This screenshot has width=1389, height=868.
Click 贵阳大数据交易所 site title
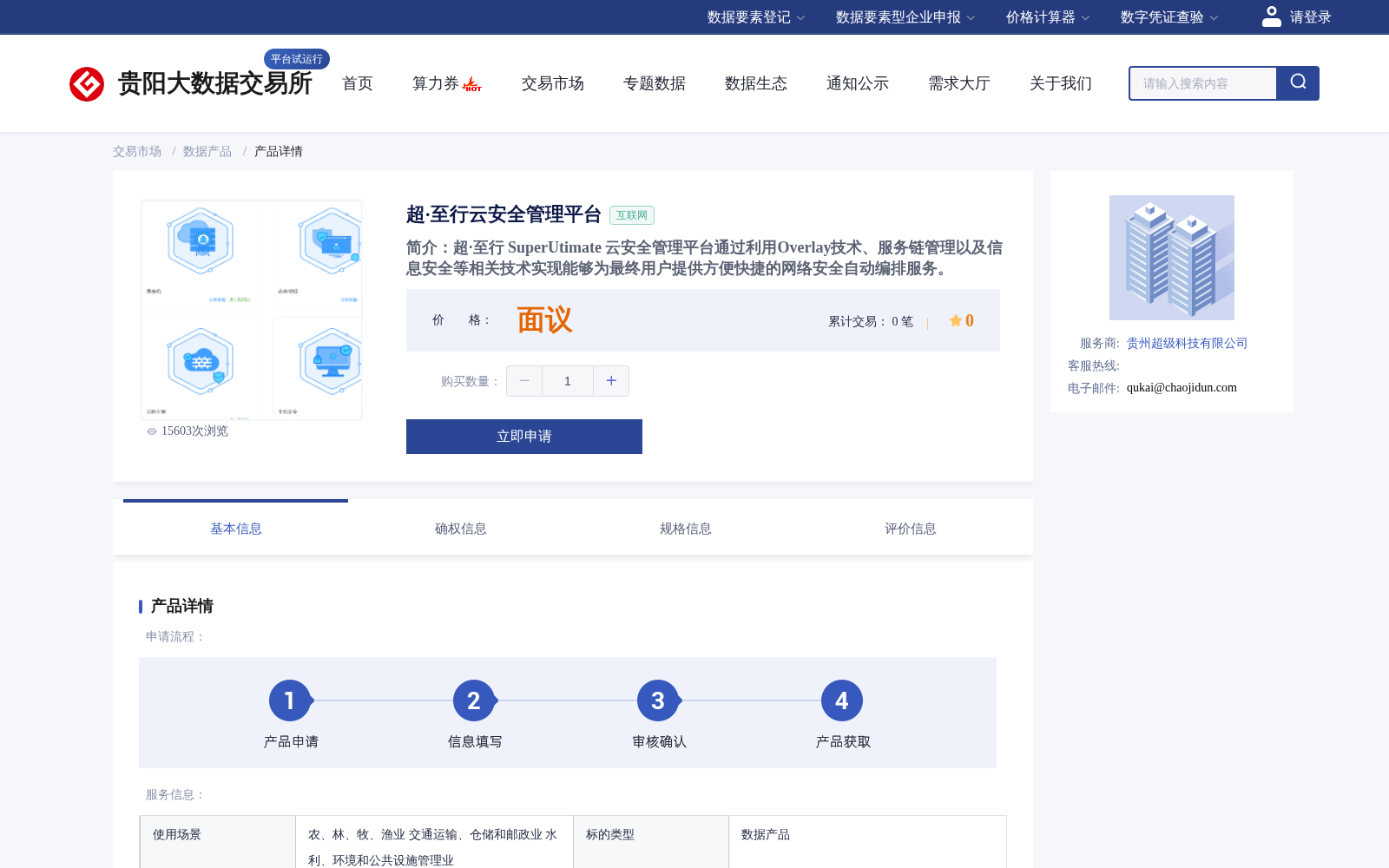(215, 83)
